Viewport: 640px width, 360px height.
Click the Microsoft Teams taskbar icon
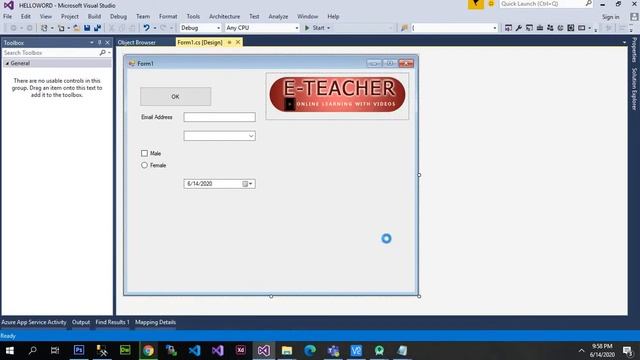point(333,350)
